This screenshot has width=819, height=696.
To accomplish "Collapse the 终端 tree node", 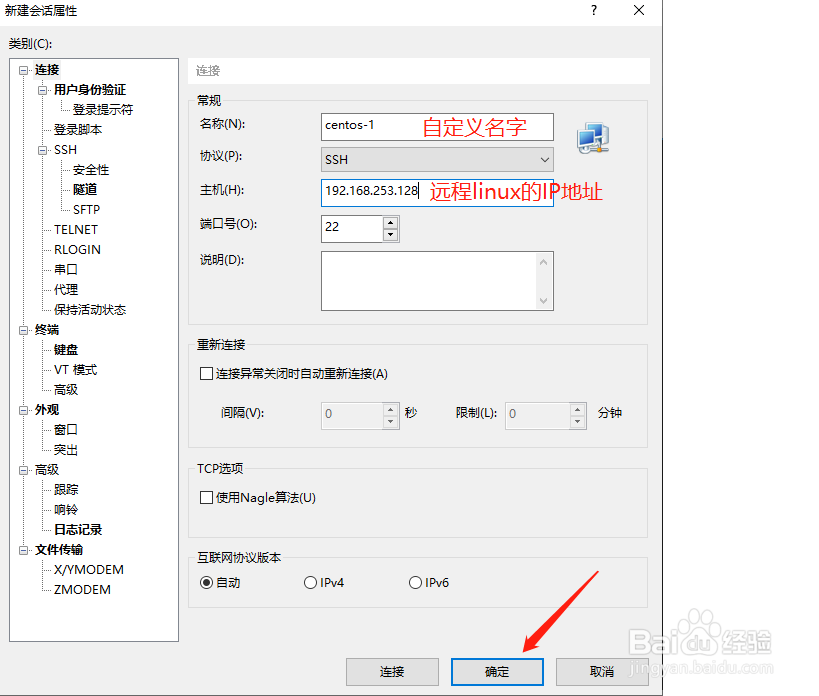I will 24,330.
